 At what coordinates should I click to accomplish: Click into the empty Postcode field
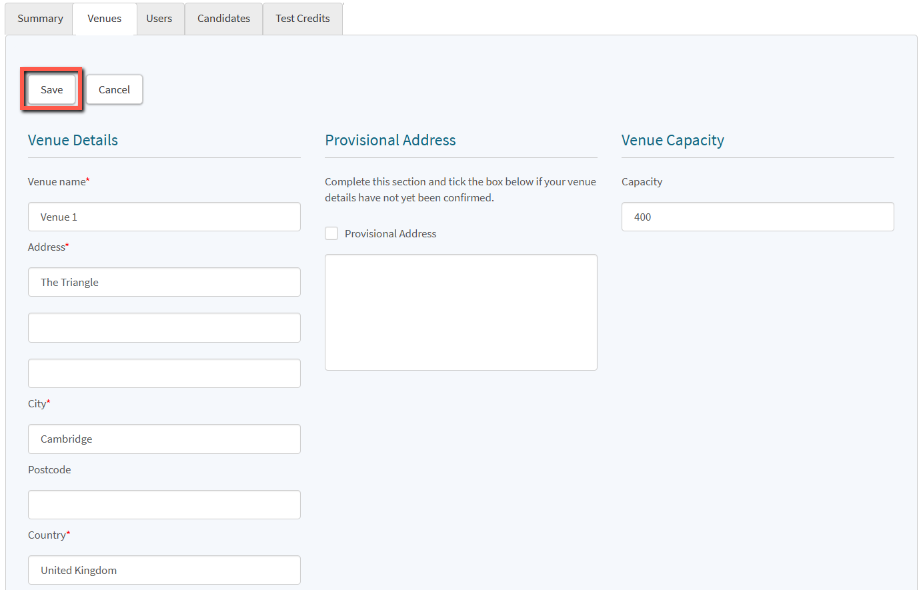(164, 505)
